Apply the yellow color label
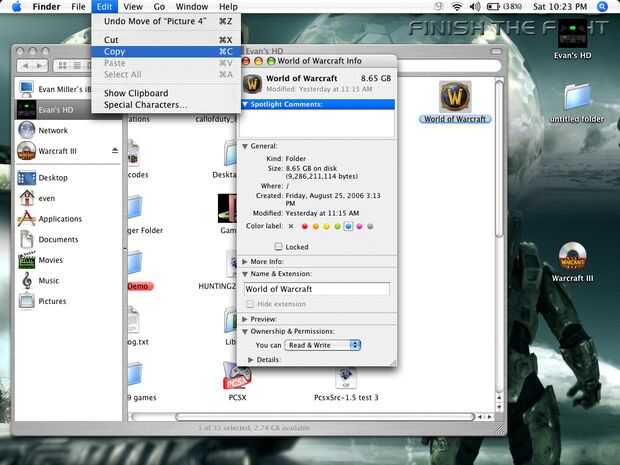The image size is (620, 465). [x=326, y=227]
